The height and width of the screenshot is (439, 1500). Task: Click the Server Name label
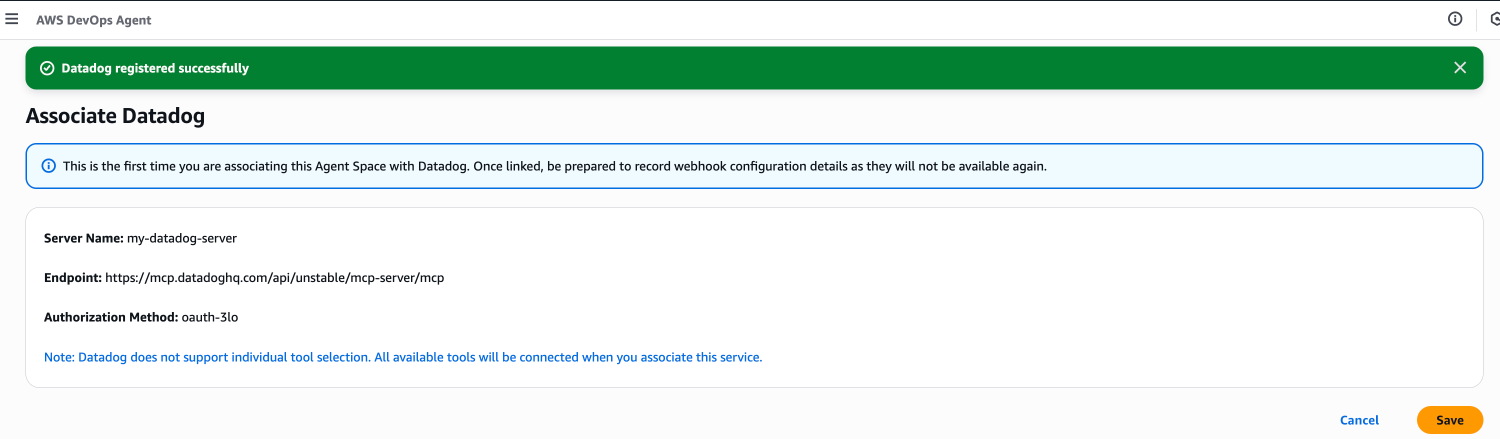[83, 238]
